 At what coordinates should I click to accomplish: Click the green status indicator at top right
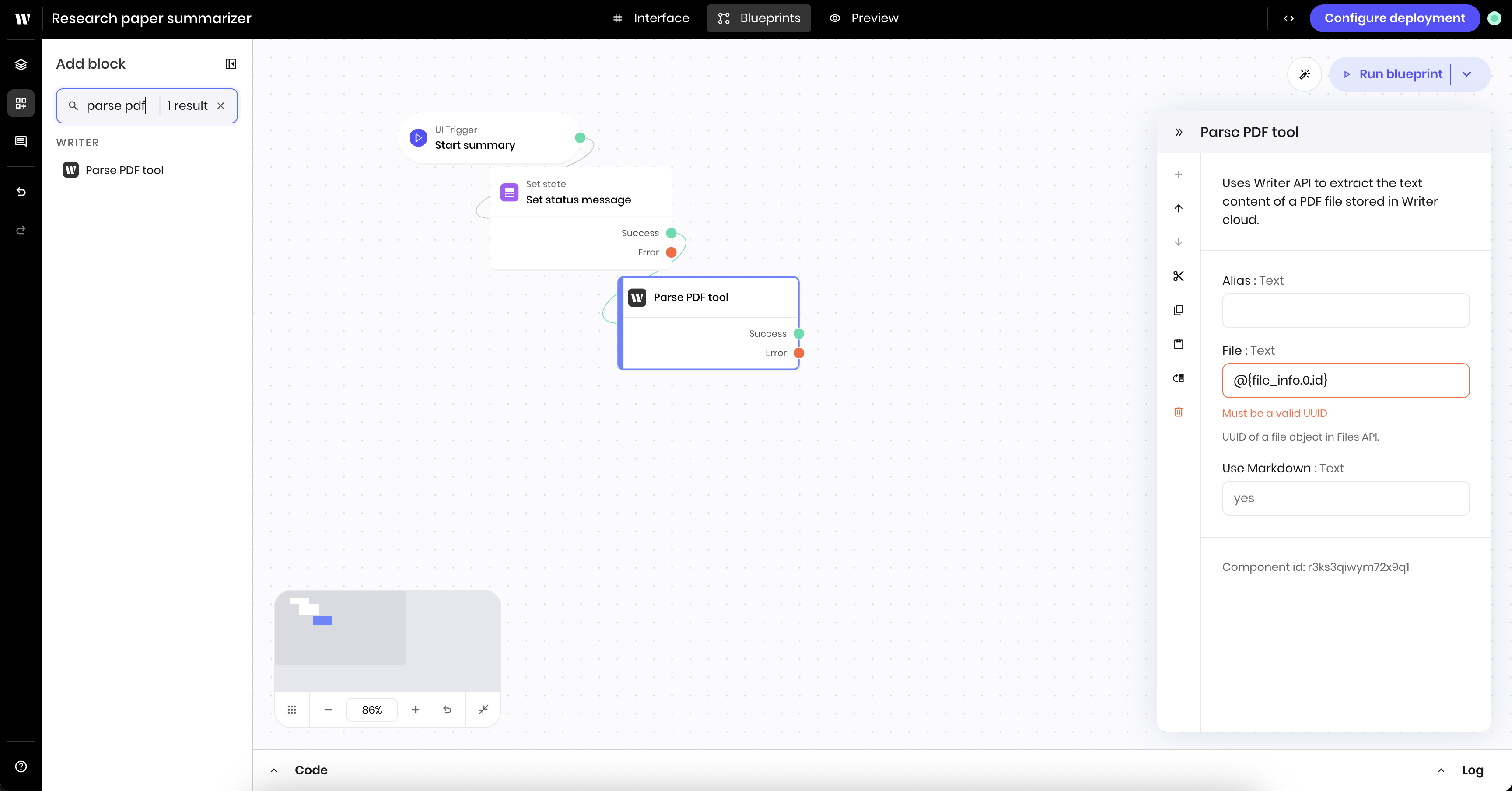(x=1494, y=18)
